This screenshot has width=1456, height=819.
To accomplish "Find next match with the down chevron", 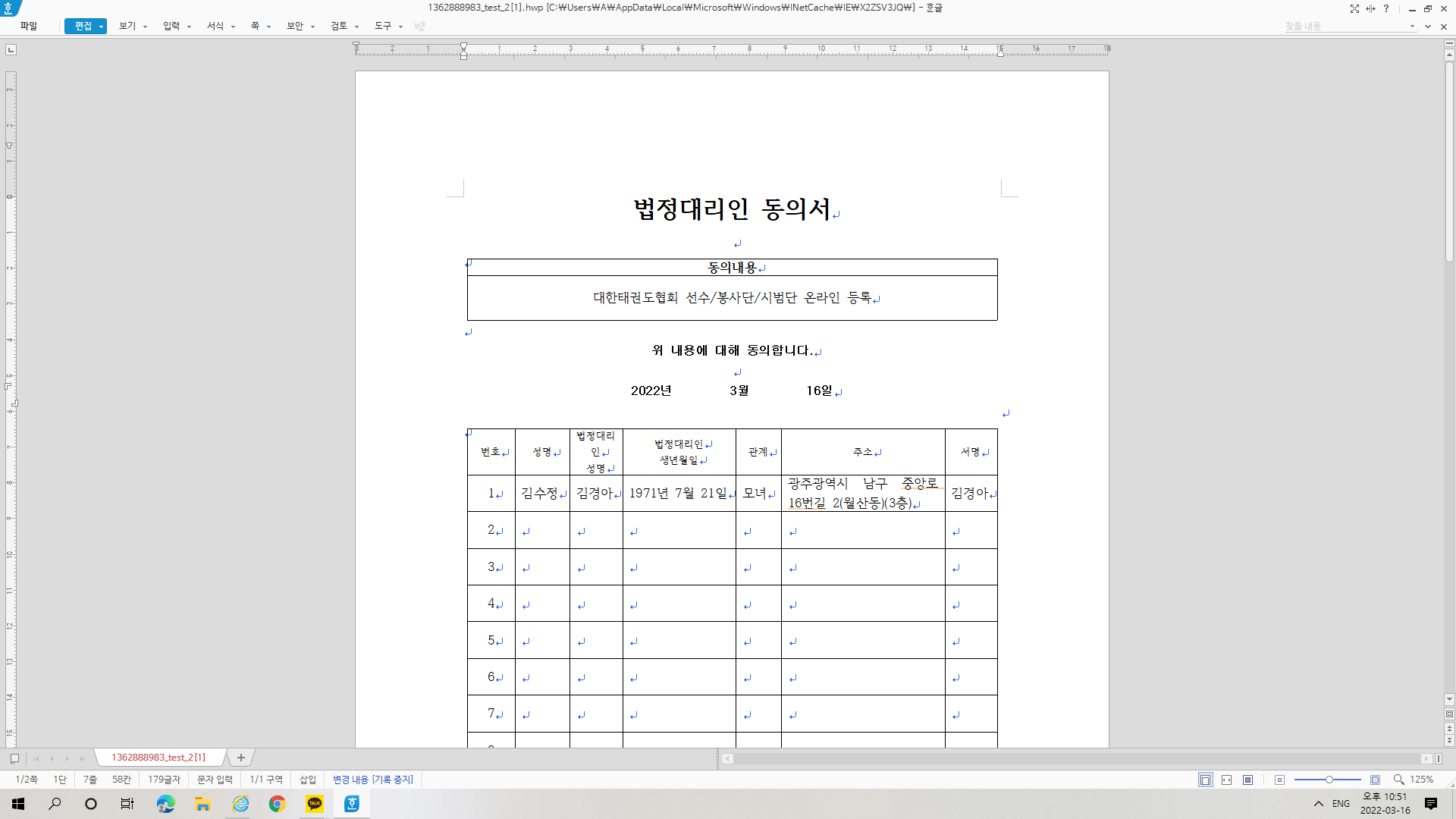I will pyautogui.click(x=1428, y=27).
